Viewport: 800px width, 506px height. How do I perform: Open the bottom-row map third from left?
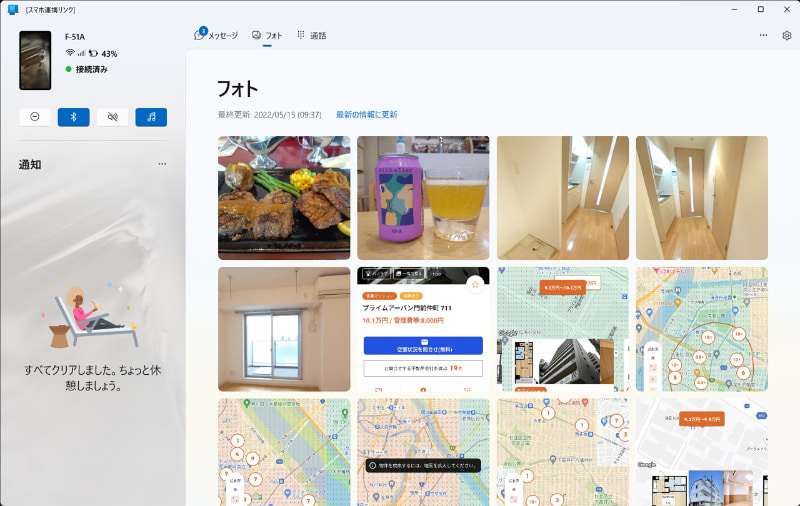point(563,452)
